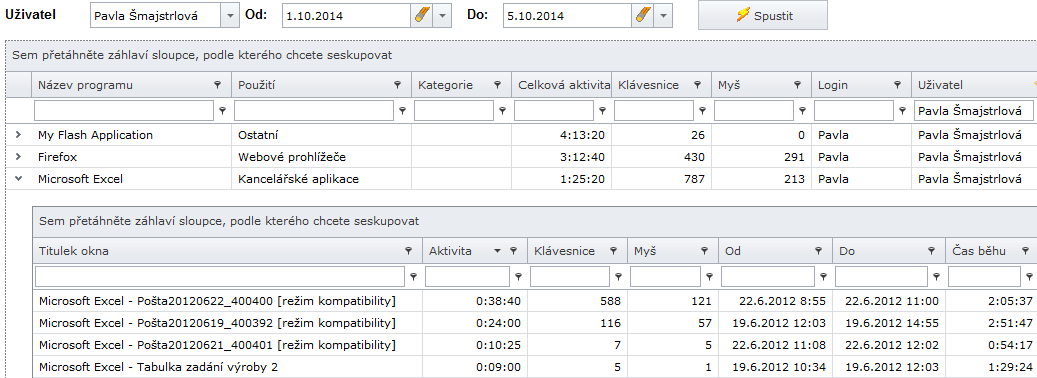1037x378 pixels.
Task: Open filter options beside Login filter box
Action: pyautogui.click(x=902, y=111)
